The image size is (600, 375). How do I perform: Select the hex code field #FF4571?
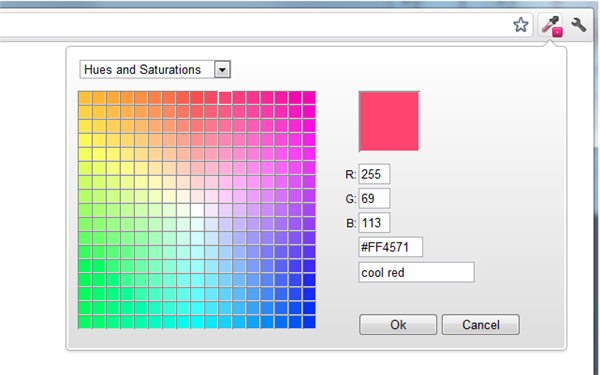coord(391,247)
